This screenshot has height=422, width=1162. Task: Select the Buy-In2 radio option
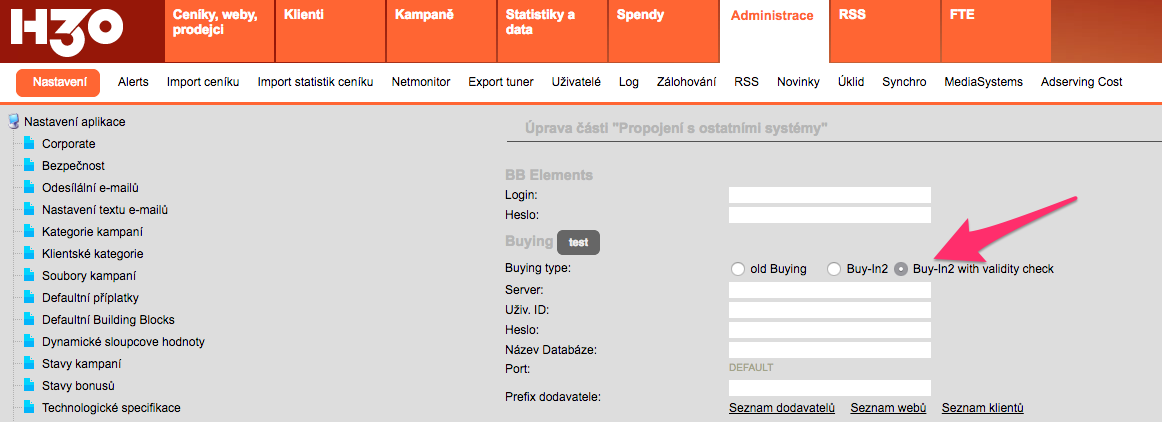834,269
